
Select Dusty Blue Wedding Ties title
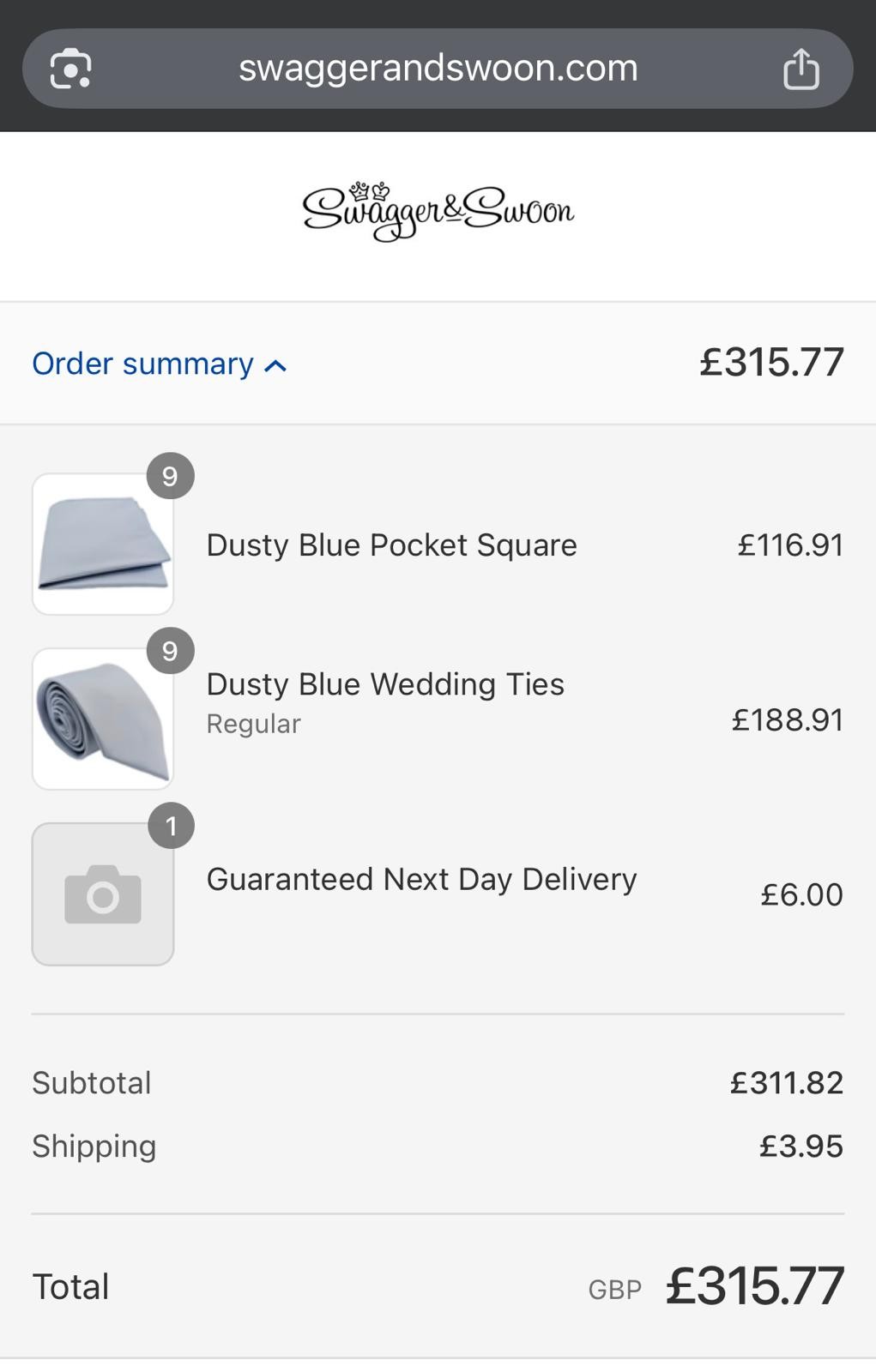385,684
